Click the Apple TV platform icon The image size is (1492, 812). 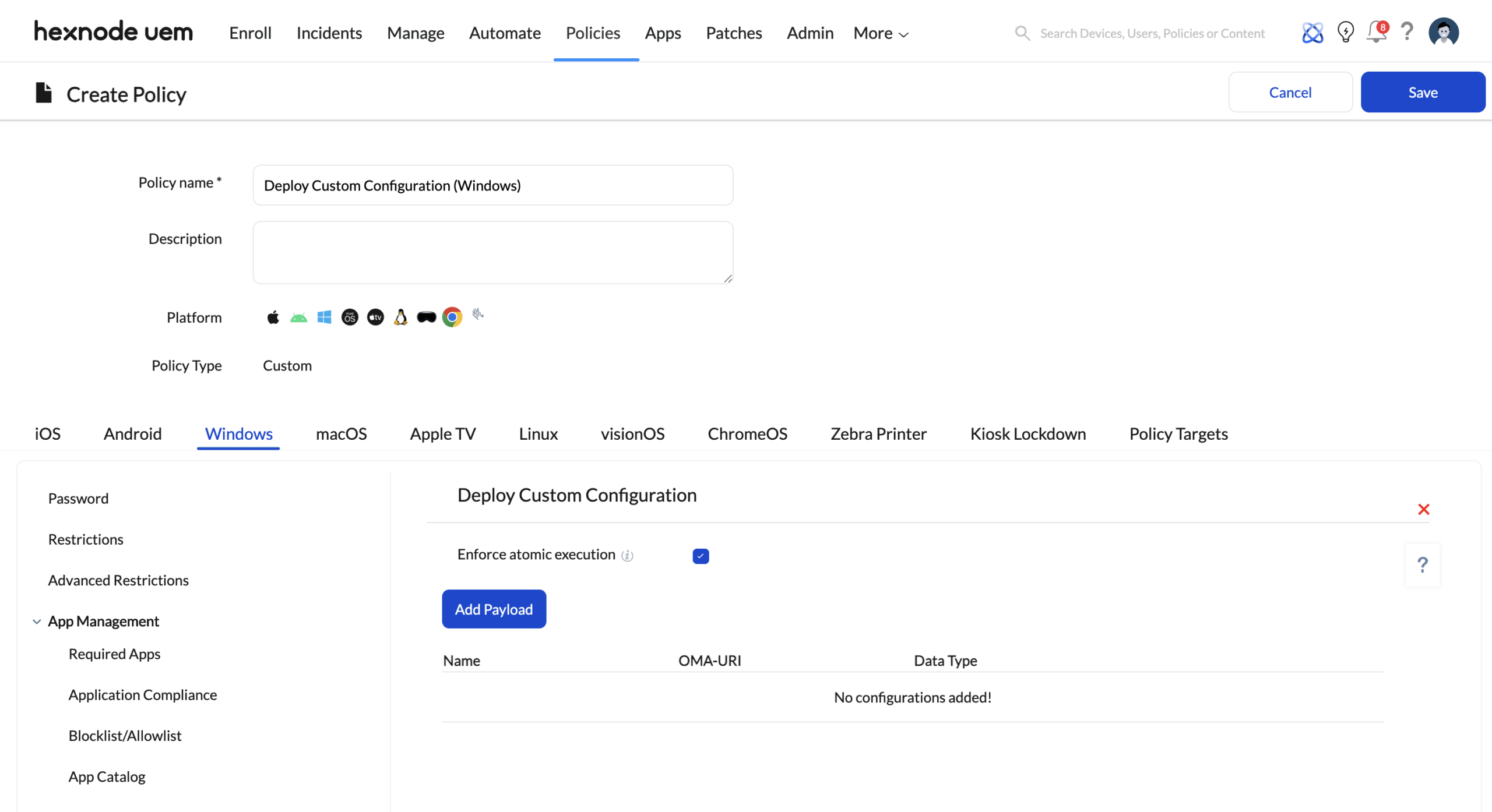375,317
